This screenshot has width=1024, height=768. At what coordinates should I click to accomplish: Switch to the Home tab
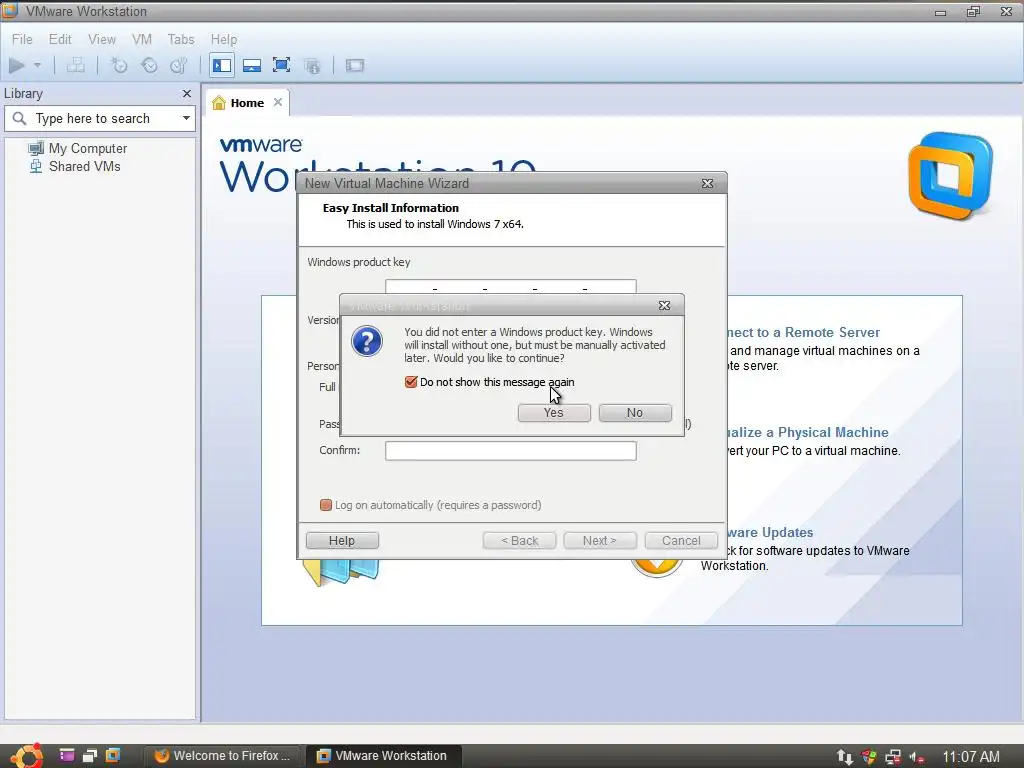[x=247, y=103]
